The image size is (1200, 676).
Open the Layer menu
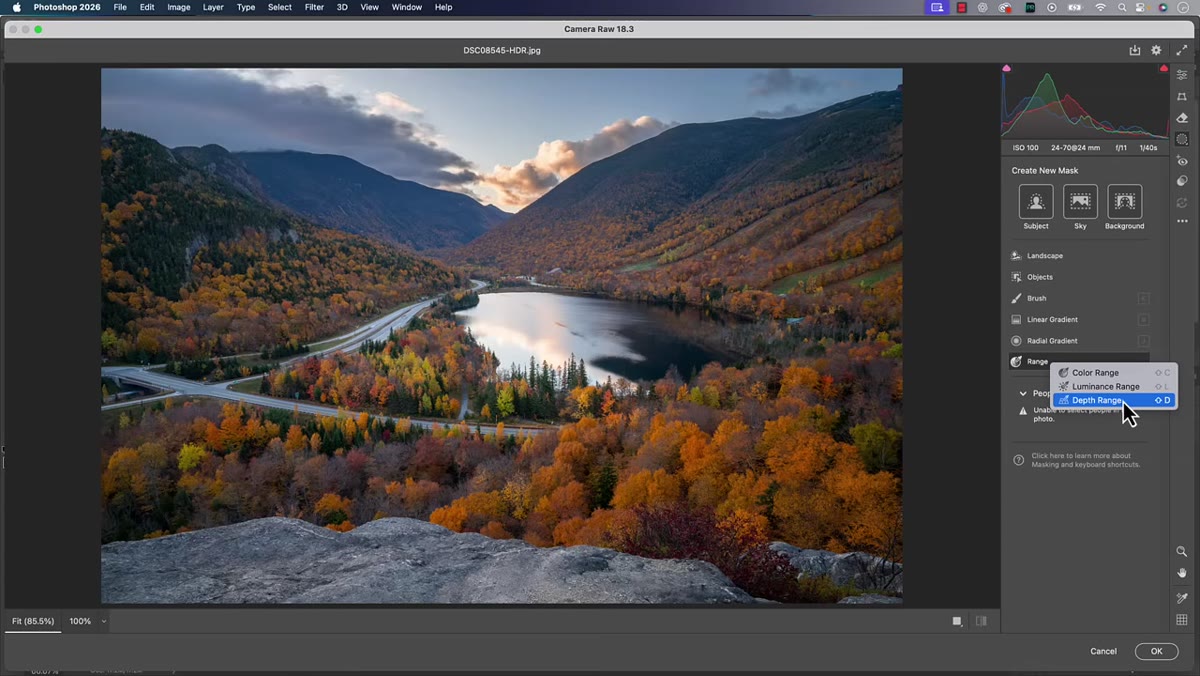point(213,7)
